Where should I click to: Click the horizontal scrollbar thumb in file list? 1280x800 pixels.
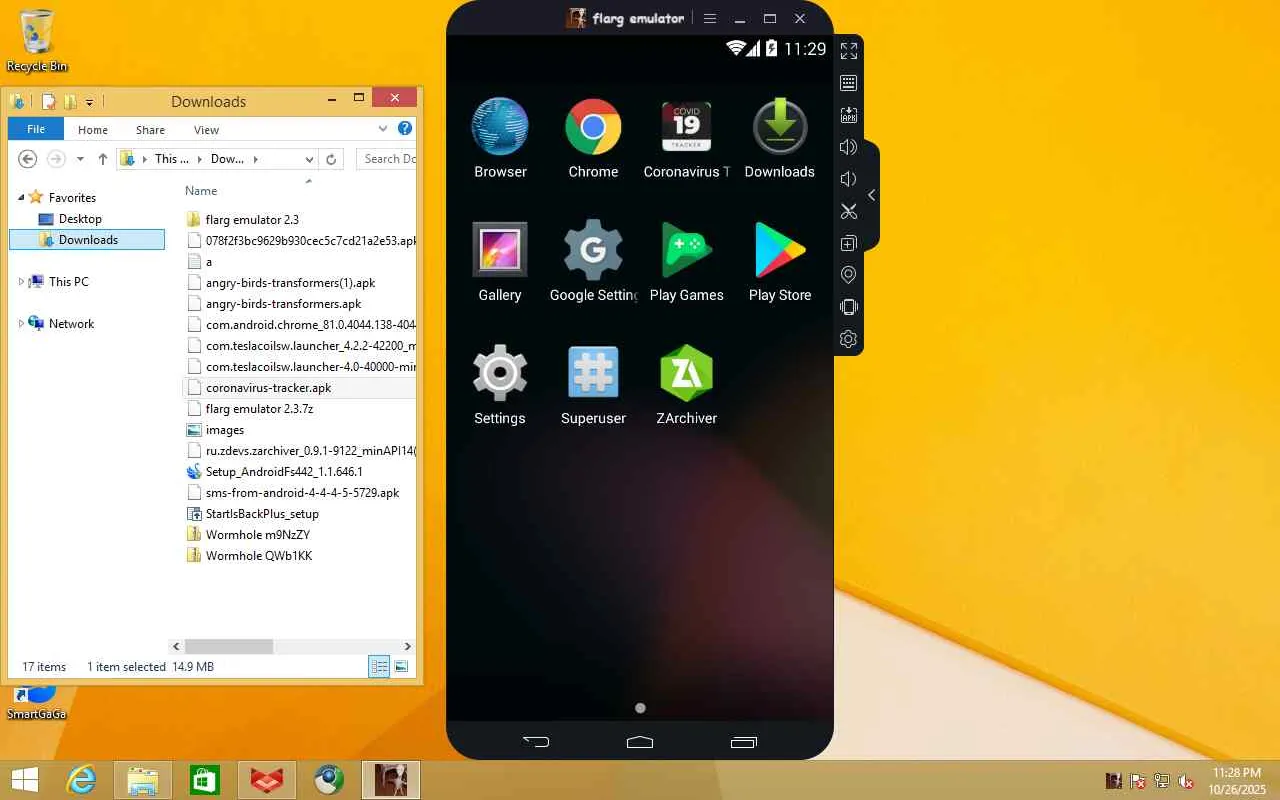coord(229,647)
